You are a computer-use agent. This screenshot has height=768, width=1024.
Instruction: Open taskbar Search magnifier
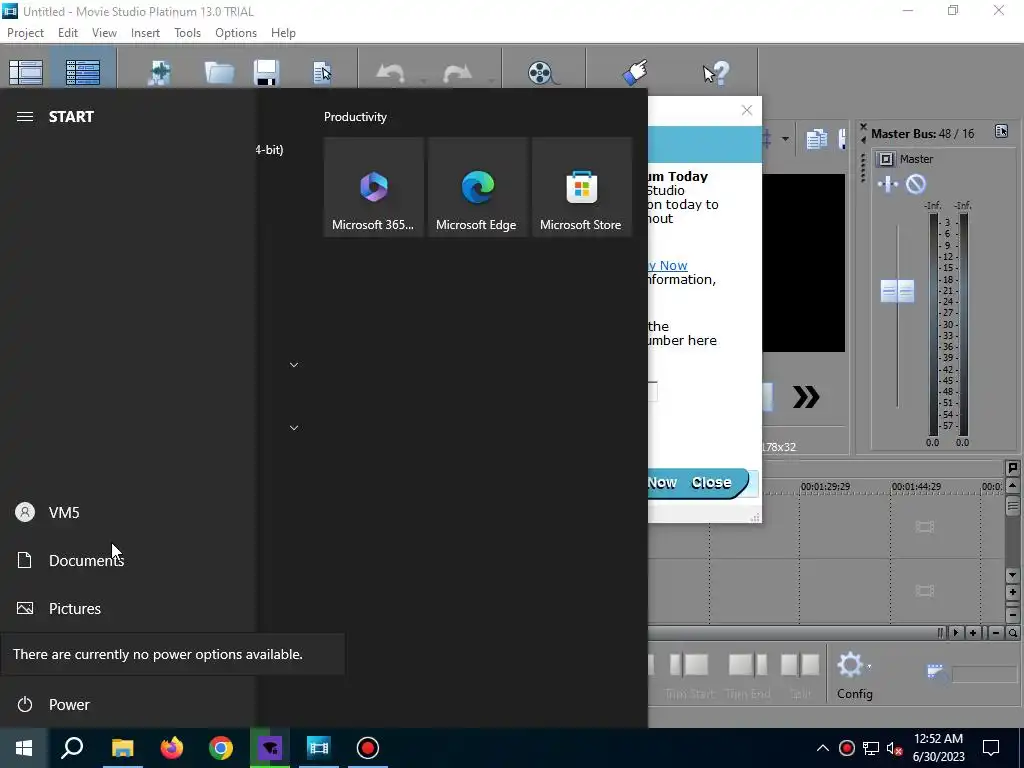pos(72,748)
